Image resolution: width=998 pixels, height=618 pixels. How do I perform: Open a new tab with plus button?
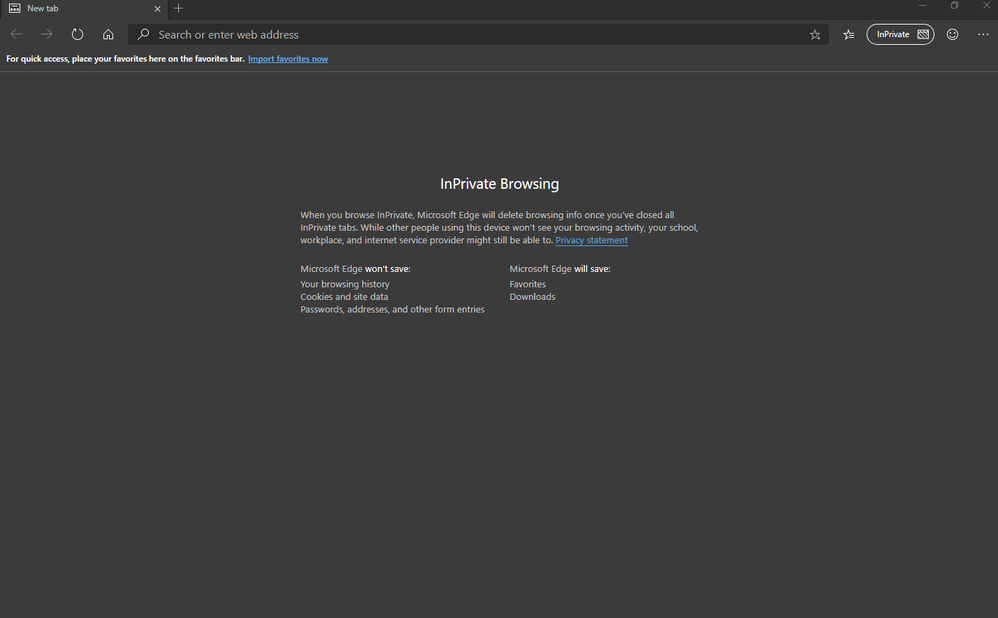[x=179, y=8]
